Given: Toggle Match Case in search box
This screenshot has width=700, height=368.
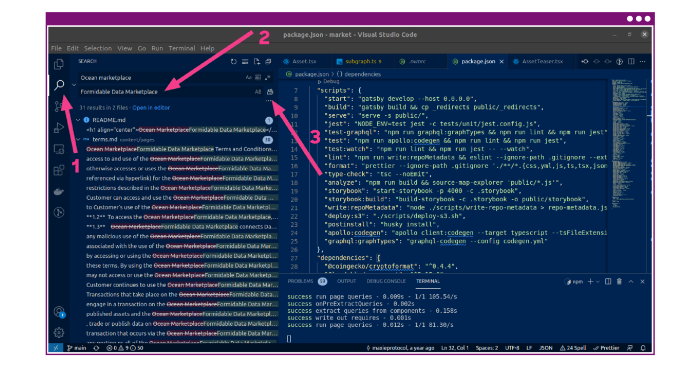Looking at the screenshot, I should point(249,78).
